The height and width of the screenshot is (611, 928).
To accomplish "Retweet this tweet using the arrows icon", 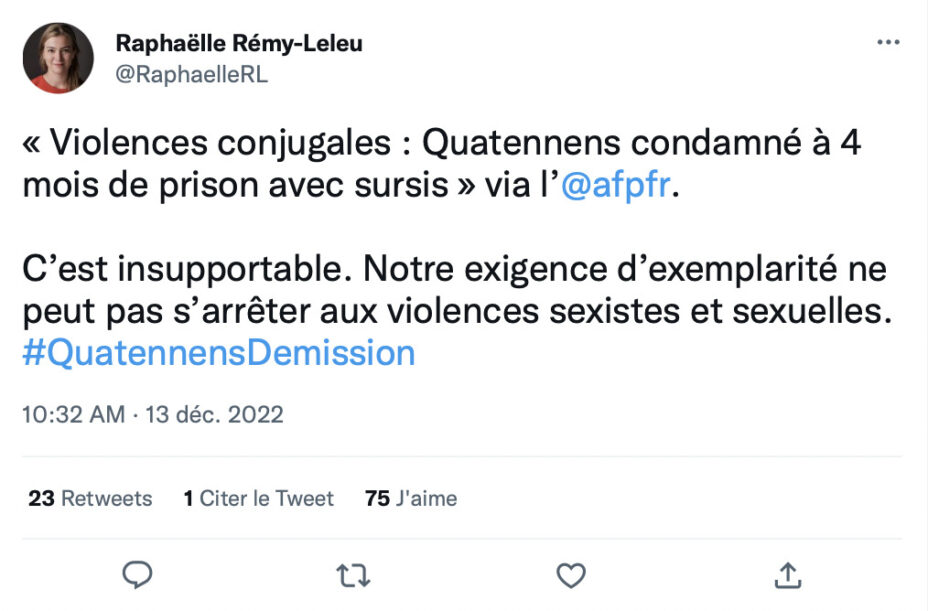I will [x=352, y=574].
